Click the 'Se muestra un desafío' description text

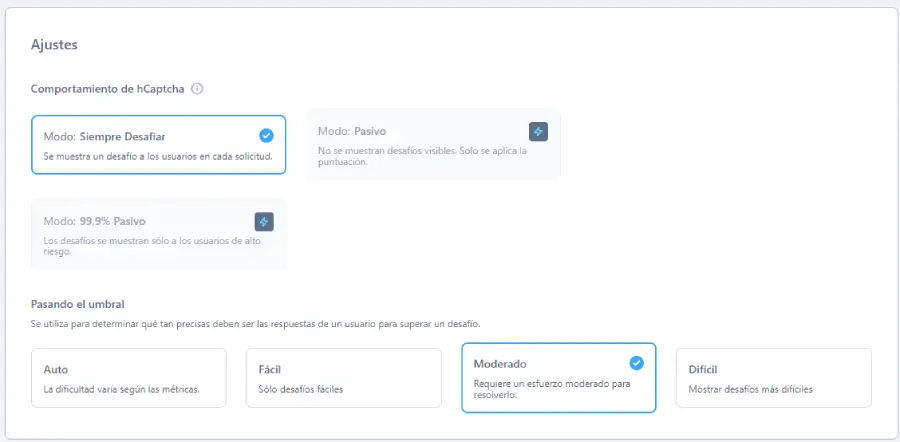(157, 156)
